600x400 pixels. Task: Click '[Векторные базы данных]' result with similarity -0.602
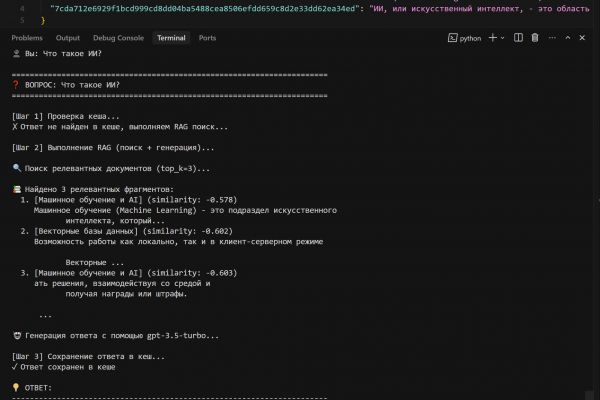tap(126, 231)
